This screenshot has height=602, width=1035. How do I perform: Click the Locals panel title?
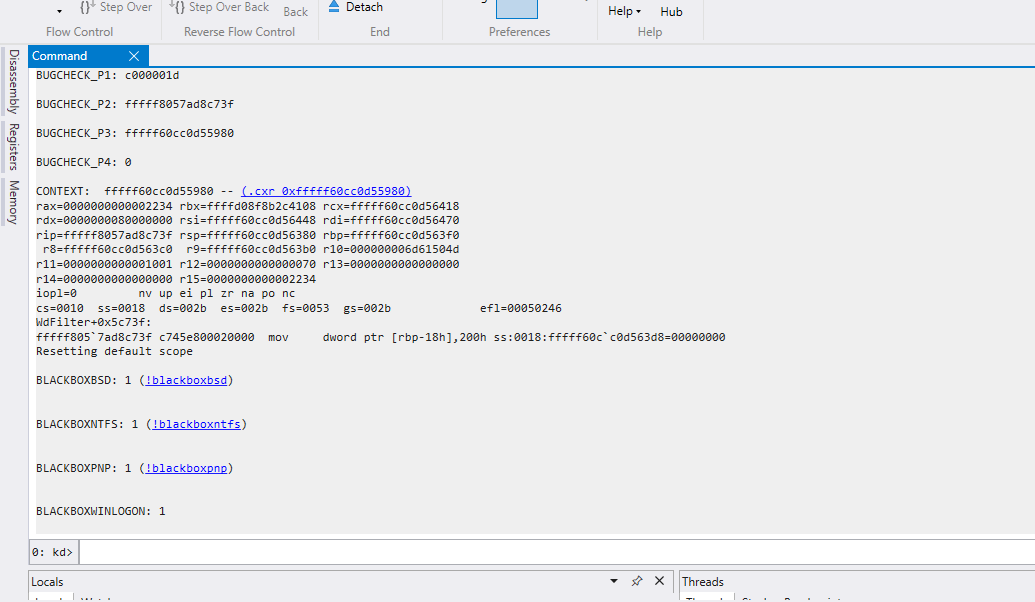pos(48,582)
